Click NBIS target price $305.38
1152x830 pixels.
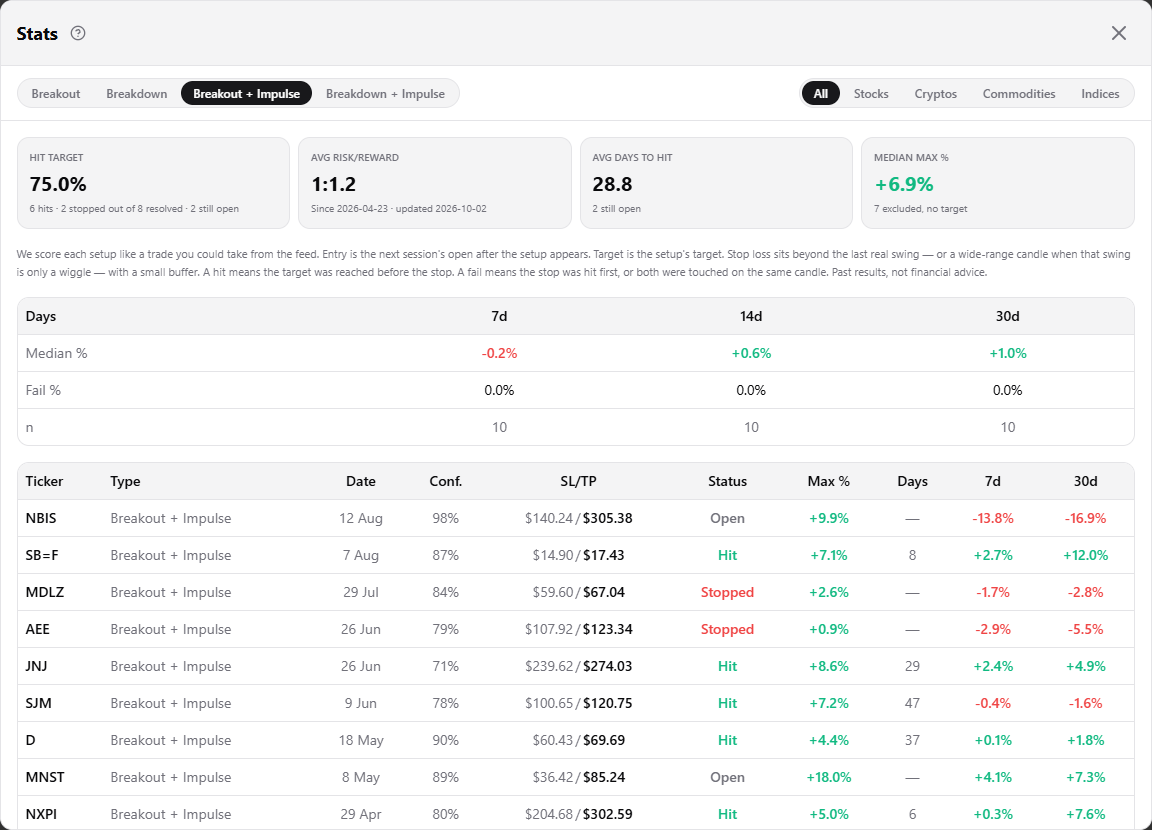click(x=608, y=518)
